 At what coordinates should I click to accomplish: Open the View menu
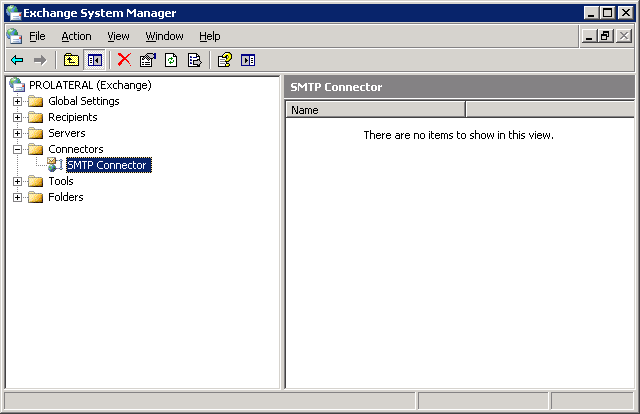coord(118,36)
